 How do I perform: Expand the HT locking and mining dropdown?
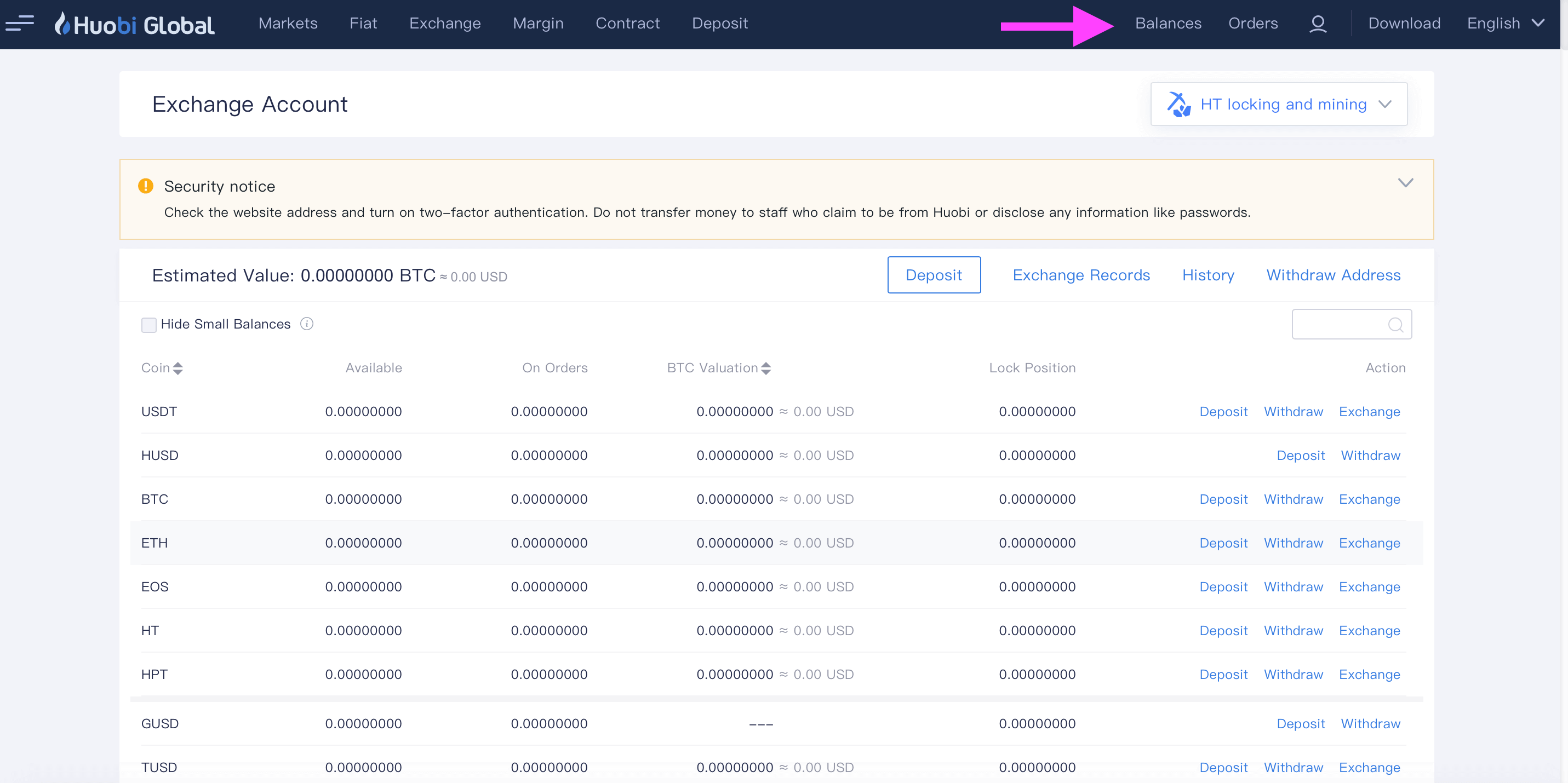click(x=1279, y=104)
